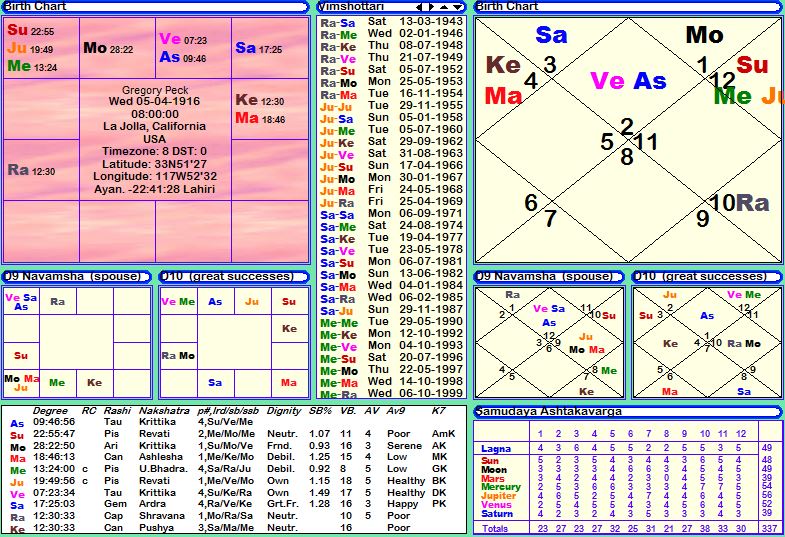
Task: Click Mo 28:22 in the pink birth chart
Action: [x=108, y=49]
